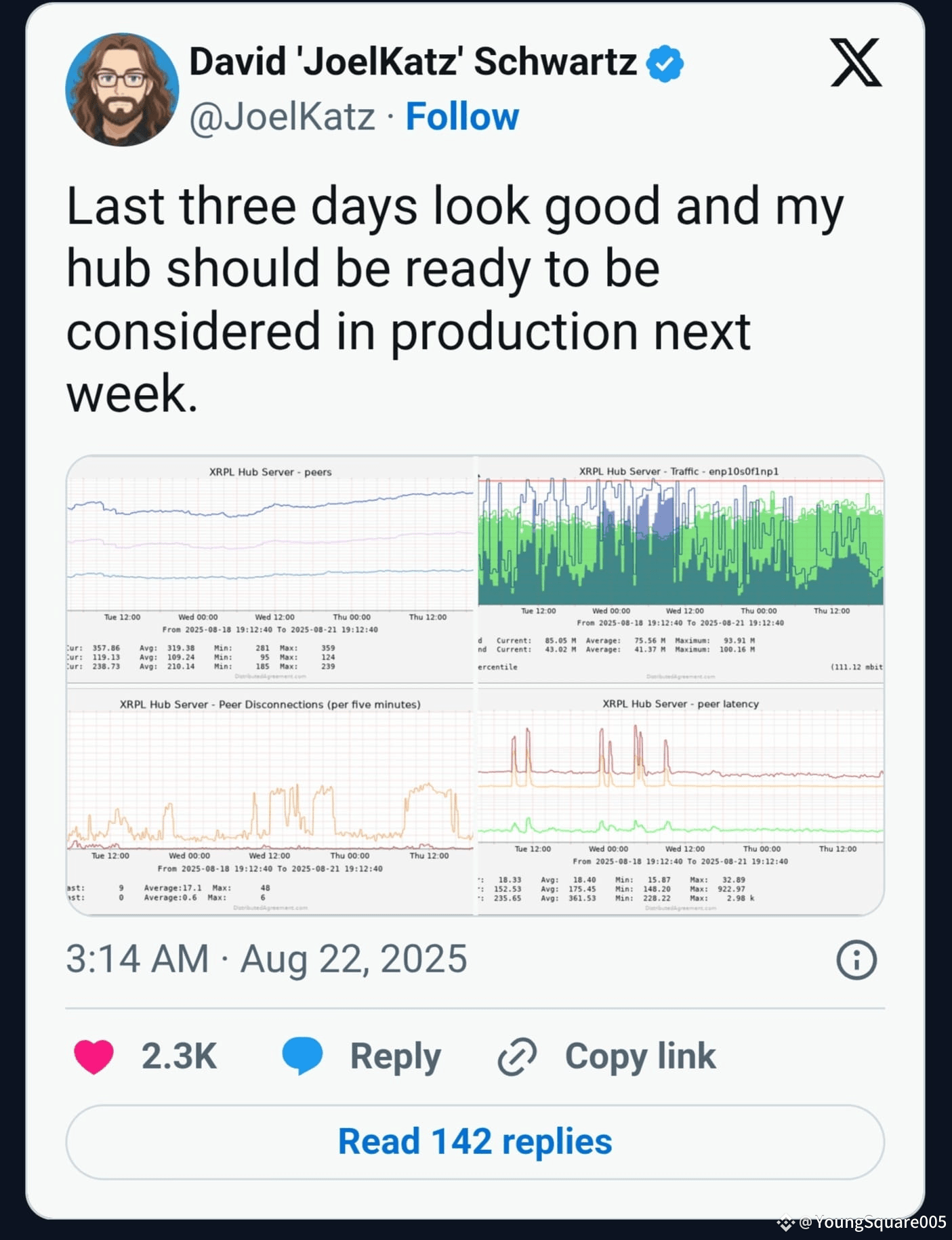
Task: Click the @JoelKatz handle
Action: click(282, 117)
